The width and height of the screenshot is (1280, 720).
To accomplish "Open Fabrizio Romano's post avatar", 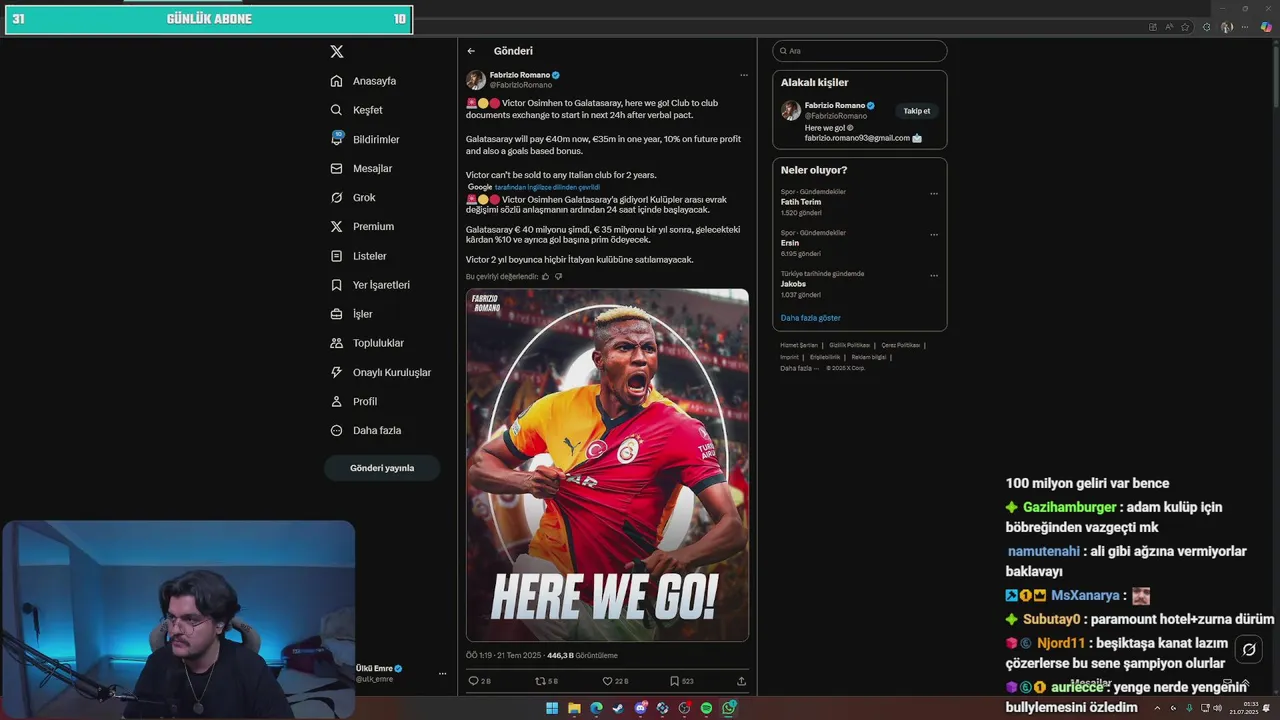I will click(476, 80).
